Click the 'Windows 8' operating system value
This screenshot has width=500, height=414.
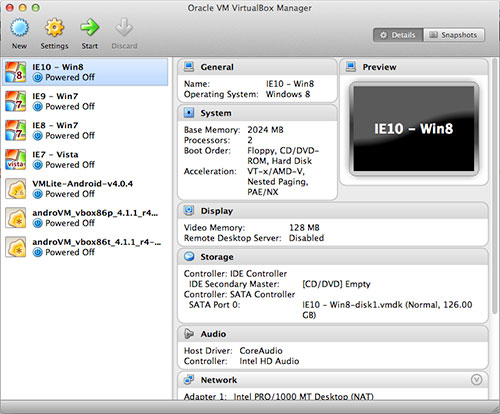click(x=288, y=94)
